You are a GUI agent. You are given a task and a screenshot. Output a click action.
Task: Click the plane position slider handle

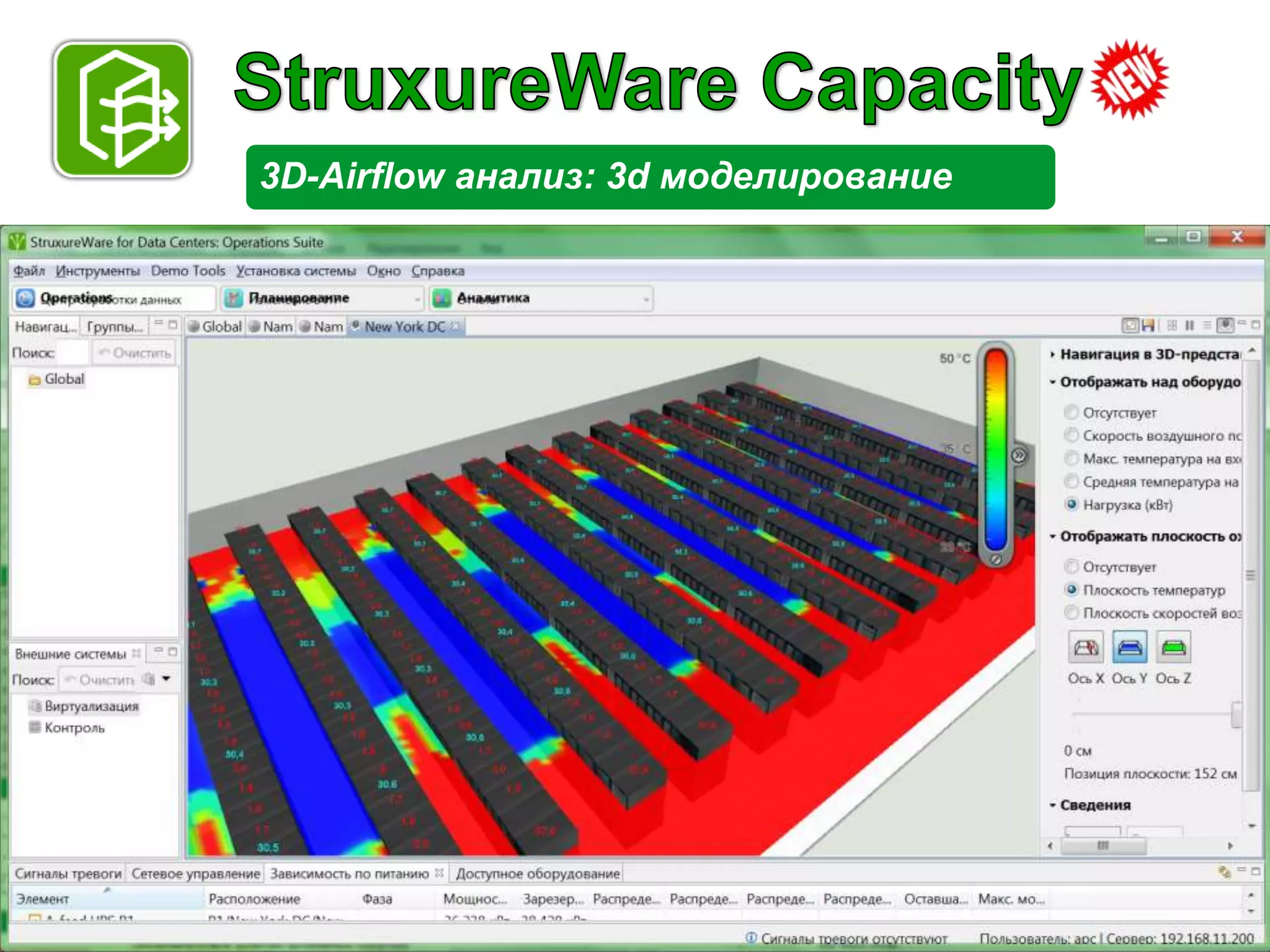(1237, 714)
